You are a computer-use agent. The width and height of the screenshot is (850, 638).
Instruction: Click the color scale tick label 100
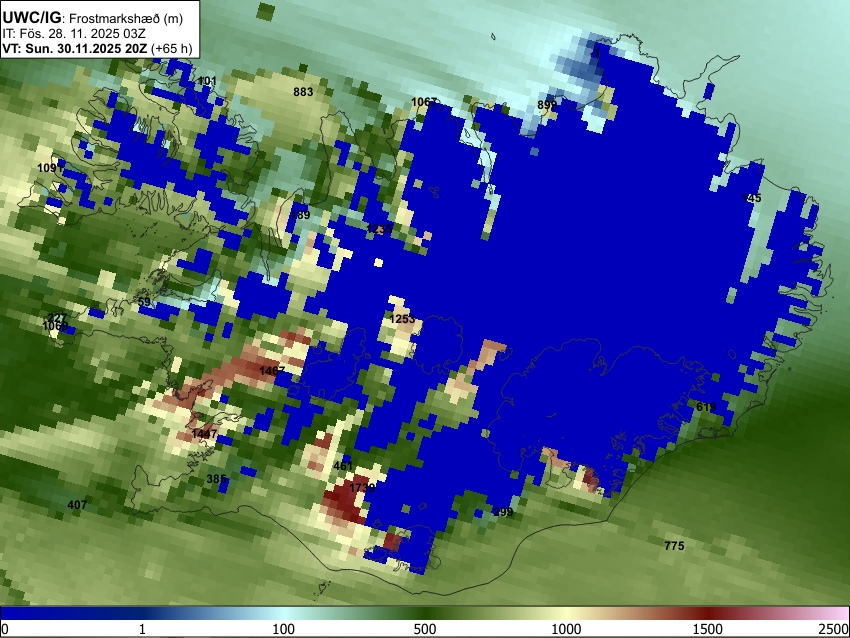(x=284, y=629)
